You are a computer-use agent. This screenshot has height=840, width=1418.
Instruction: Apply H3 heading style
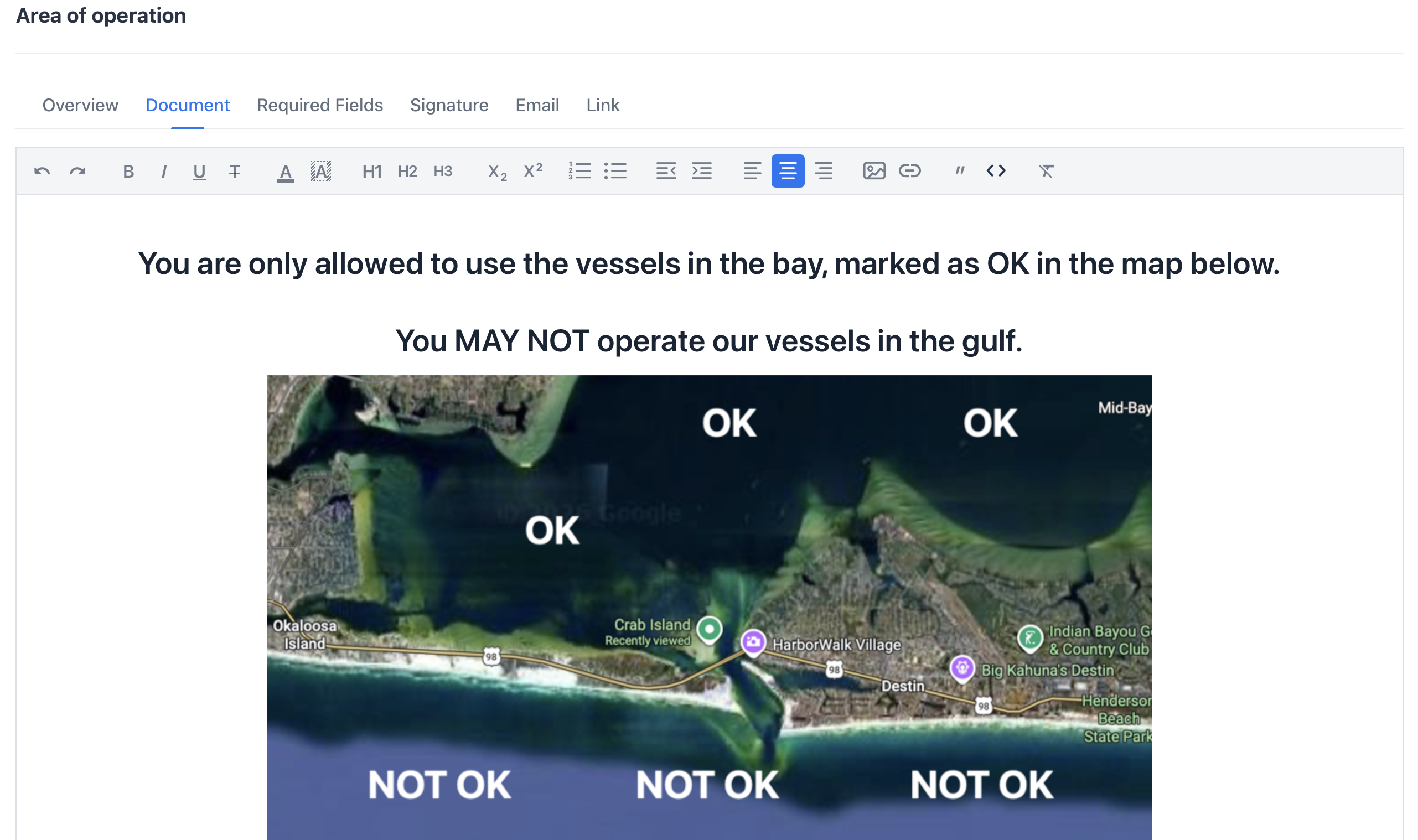[x=443, y=171]
